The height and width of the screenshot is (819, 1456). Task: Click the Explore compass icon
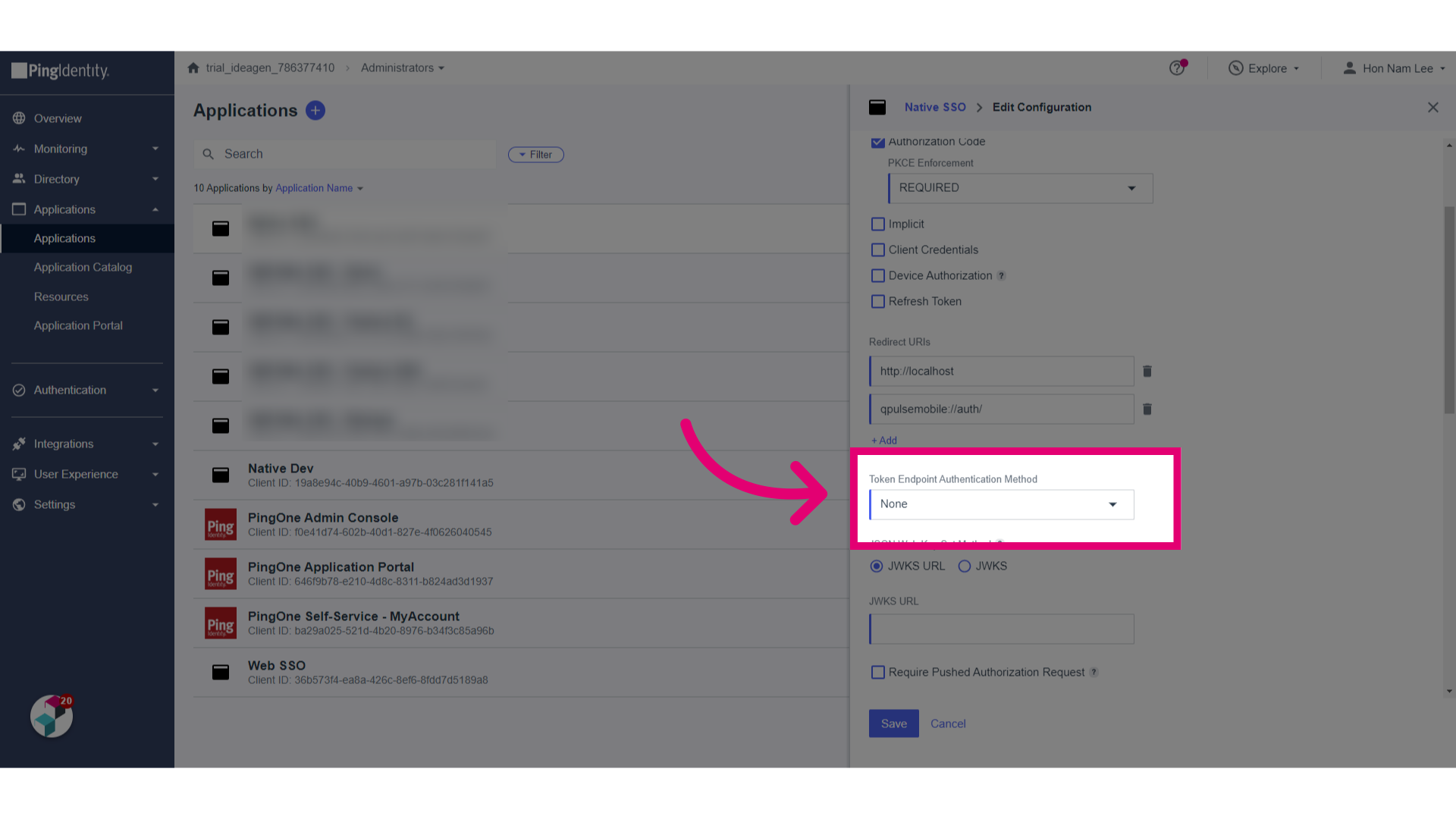(x=1236, y=68)
